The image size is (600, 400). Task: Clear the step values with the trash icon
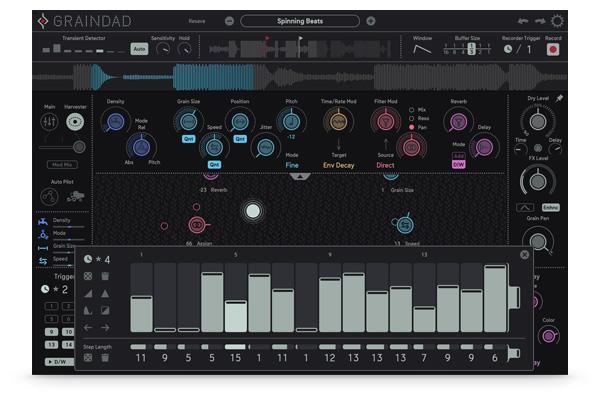coord(104,275)
